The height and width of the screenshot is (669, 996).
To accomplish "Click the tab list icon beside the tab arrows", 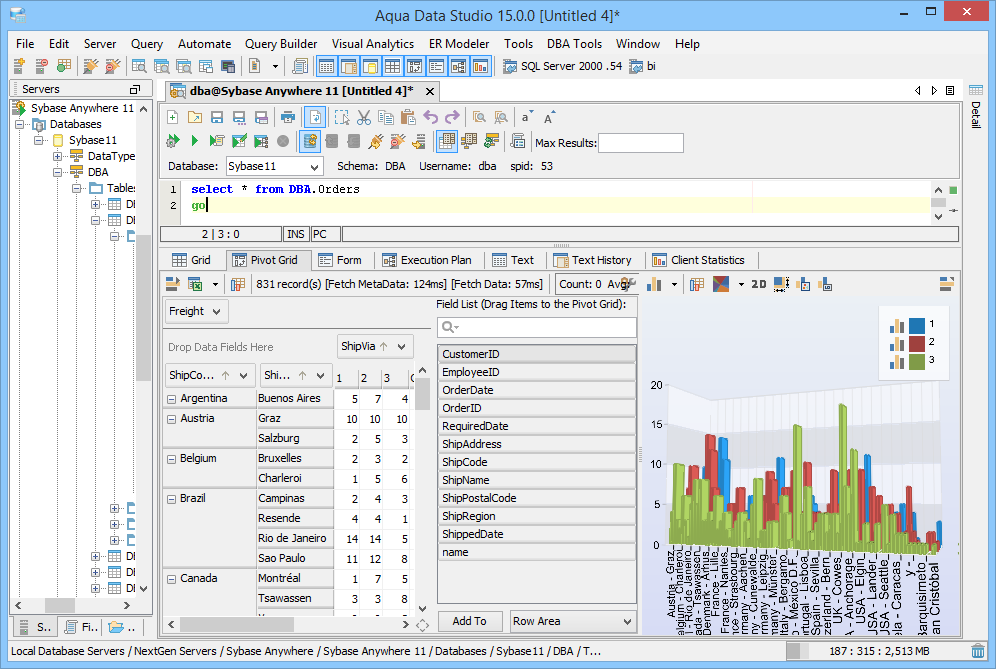I will tap(950, 91).
